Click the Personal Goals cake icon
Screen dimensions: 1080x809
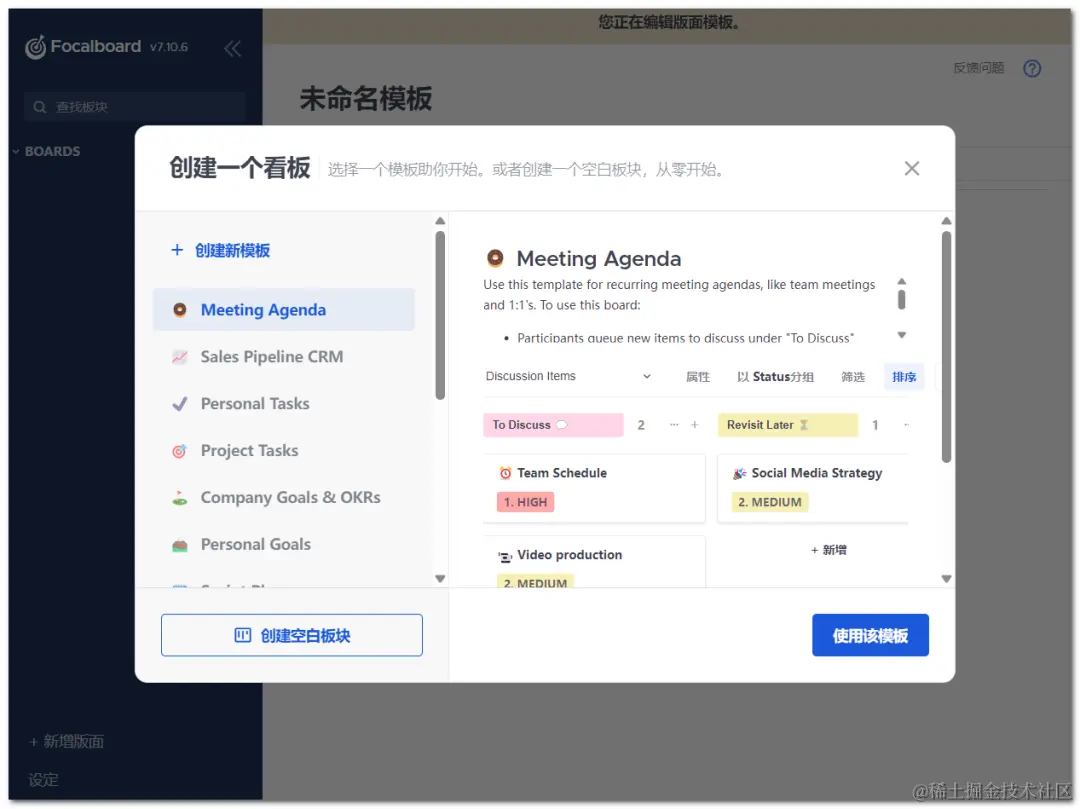click(180, 545)
